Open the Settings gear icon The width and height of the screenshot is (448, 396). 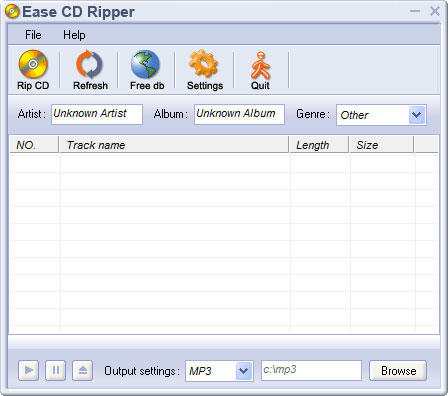coord(203,63)
